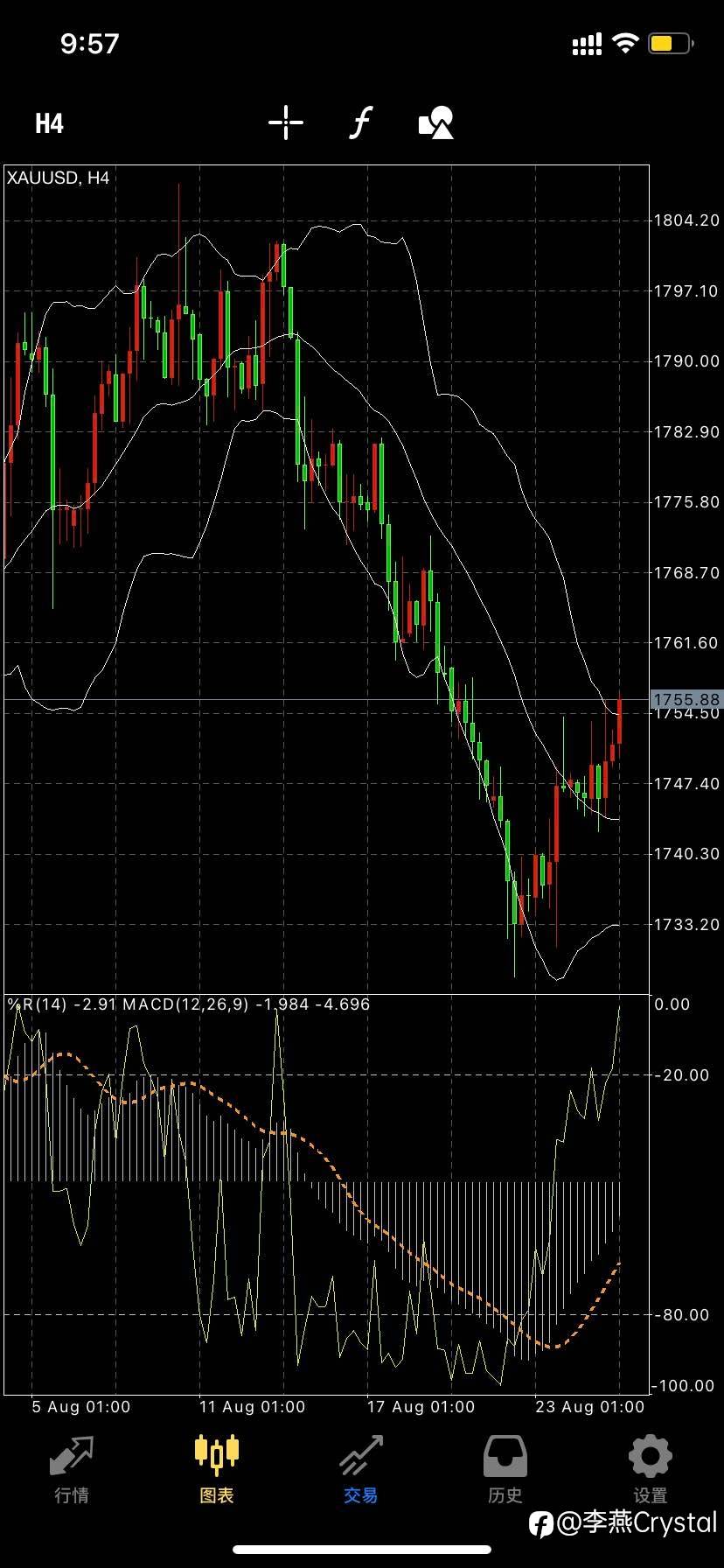The image size is (724, 1568).
Task: Tap the 1747.40 price axis label
Action: point(686,783)
